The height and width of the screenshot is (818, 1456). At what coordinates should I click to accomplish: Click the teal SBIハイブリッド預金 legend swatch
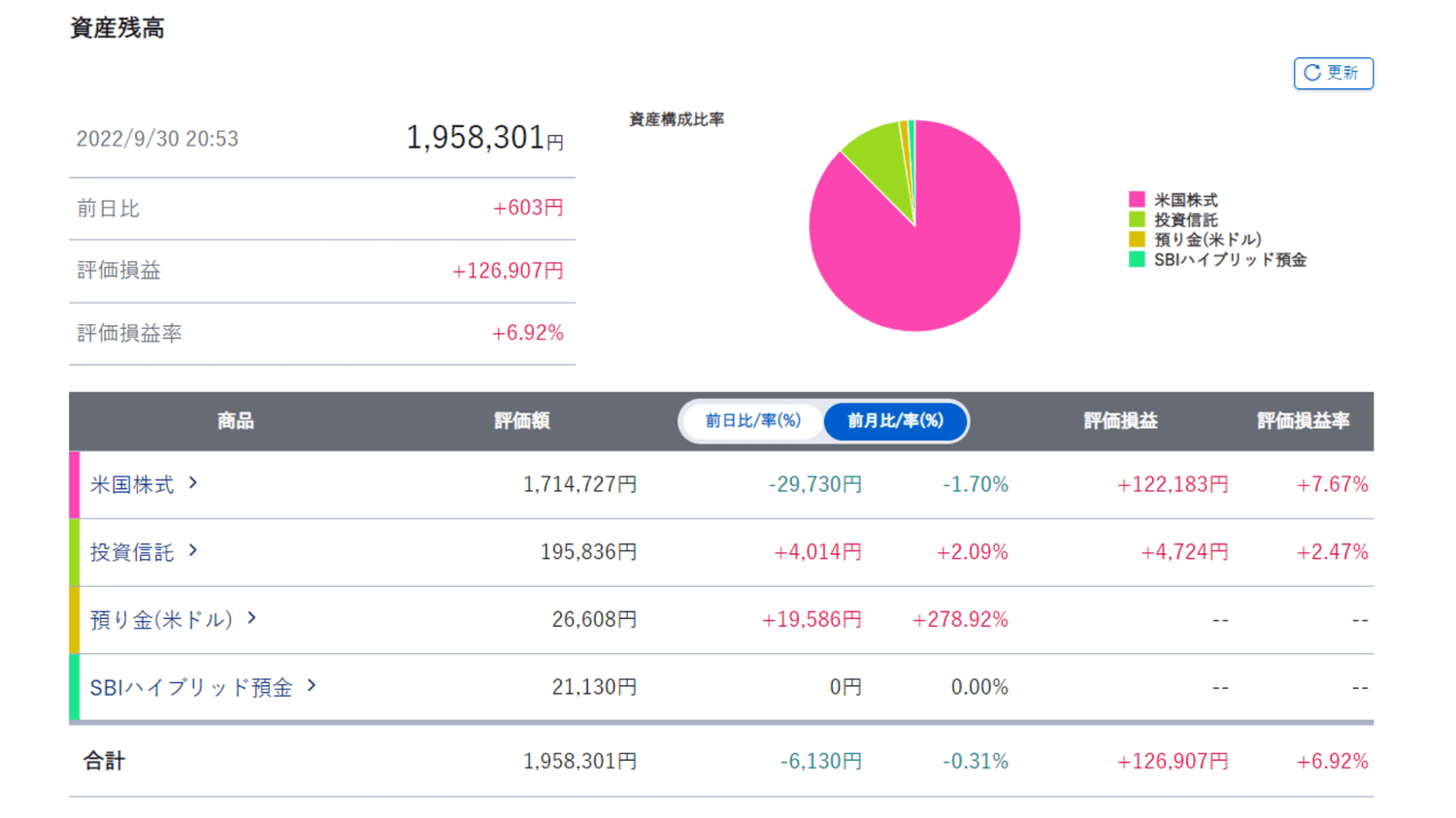[x=1137, y=259]
